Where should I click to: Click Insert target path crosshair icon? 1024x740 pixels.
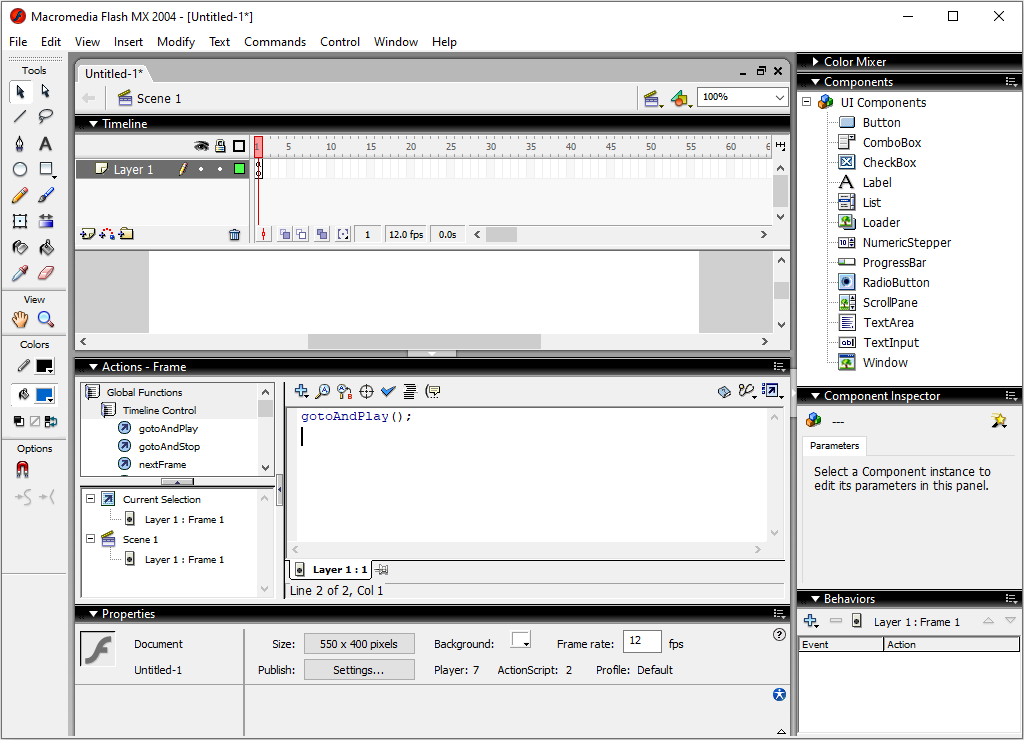366,391
